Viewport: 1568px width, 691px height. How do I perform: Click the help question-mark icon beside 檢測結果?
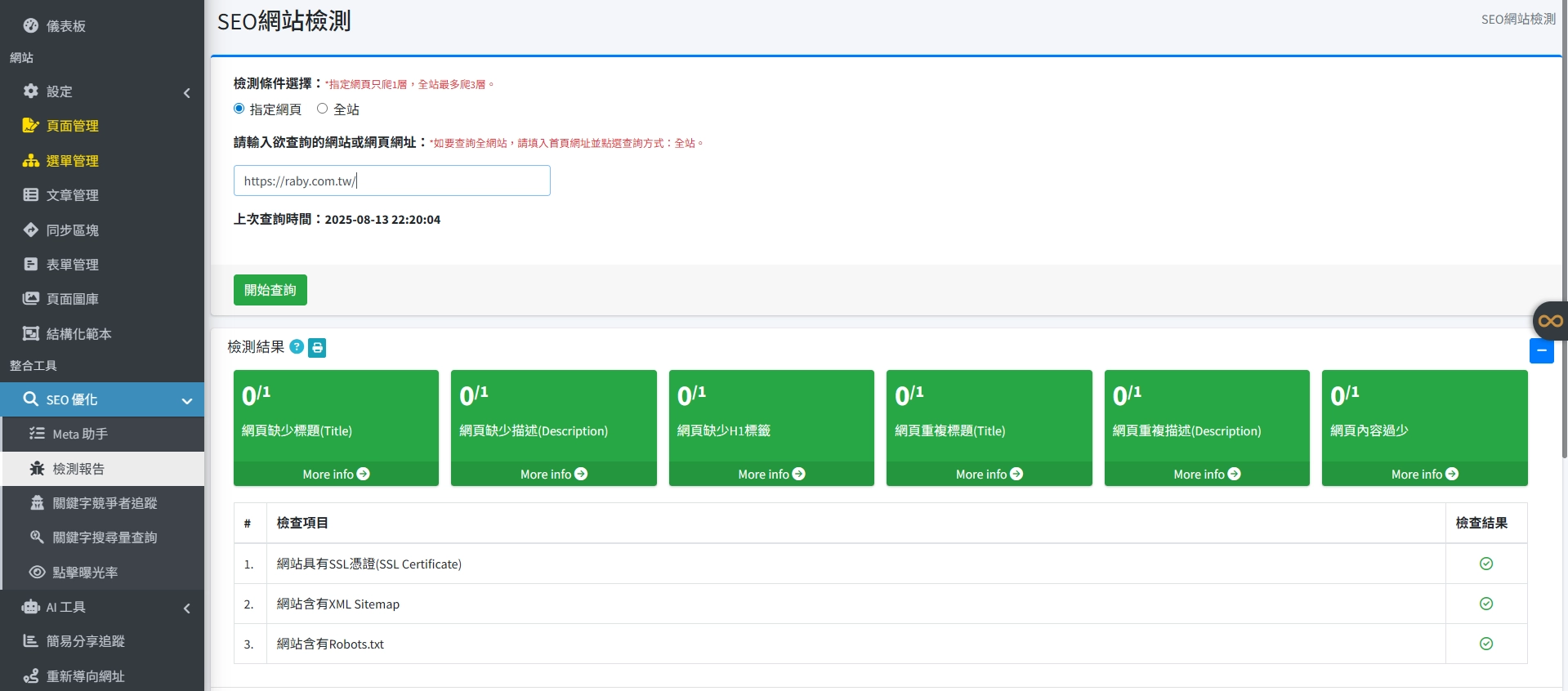click(x=297, y=346)
